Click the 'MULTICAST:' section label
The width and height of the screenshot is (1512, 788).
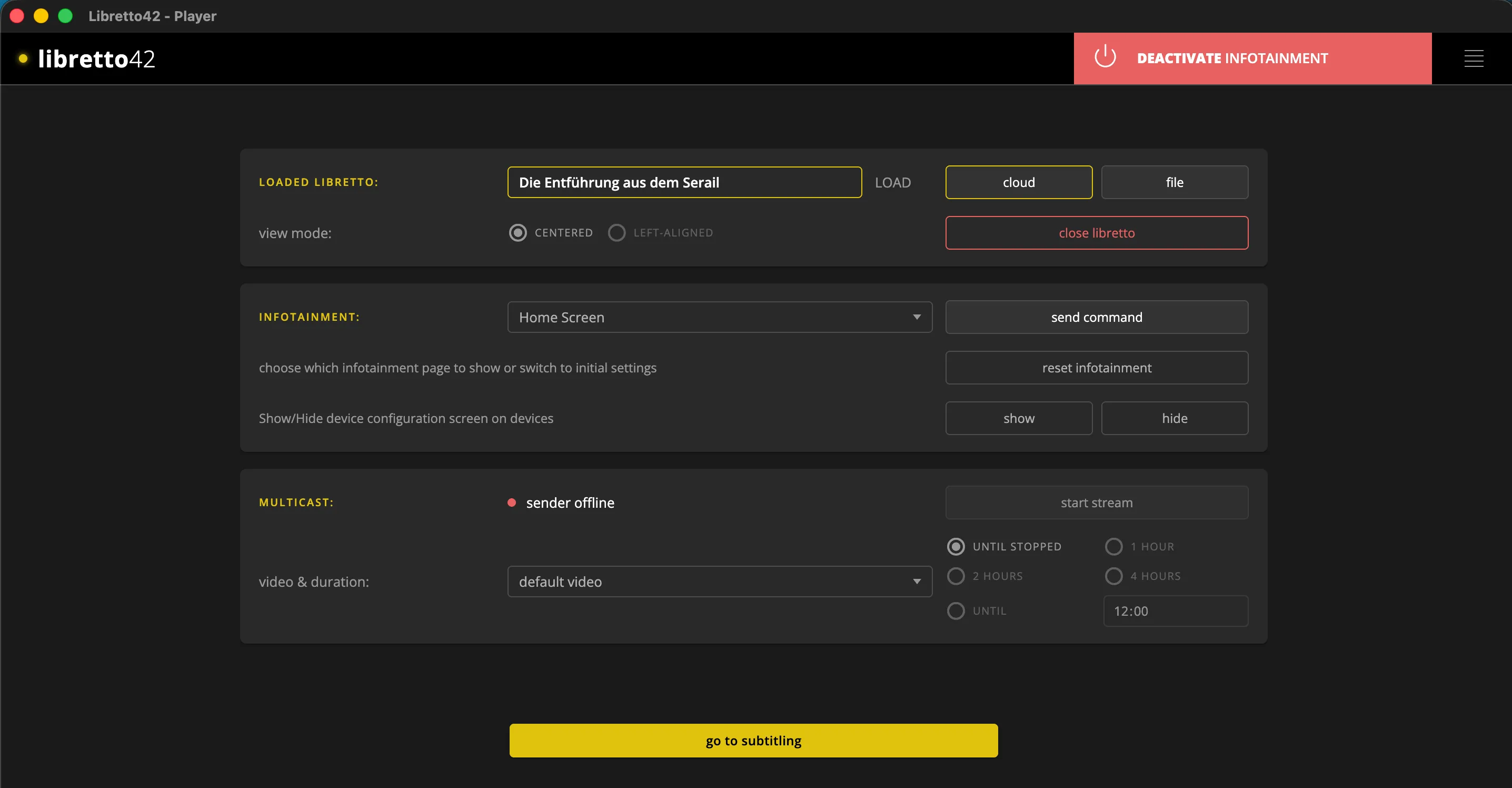click(x=296, y=503)
